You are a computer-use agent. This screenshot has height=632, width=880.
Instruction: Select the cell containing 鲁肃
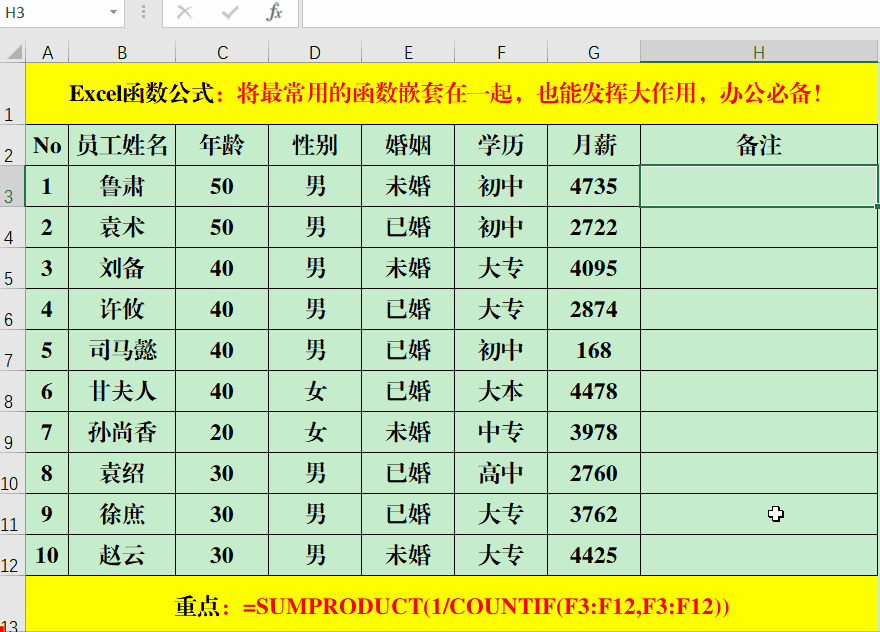[x=122, y=186]
